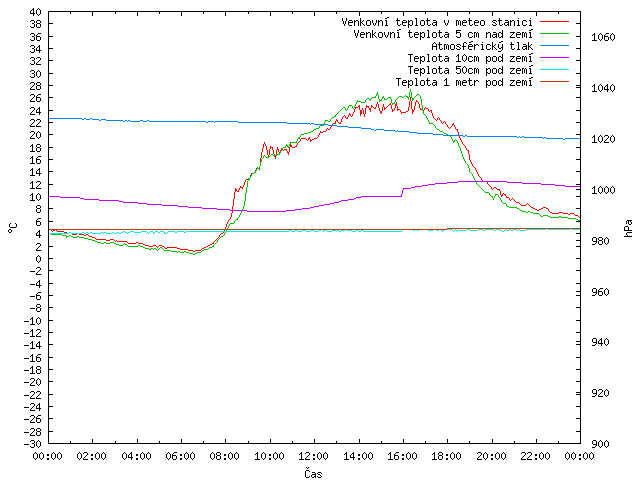Screen dimensions: 640x480
Task: Click the '40' temperature axis label
Action: [x=36, y=12]
